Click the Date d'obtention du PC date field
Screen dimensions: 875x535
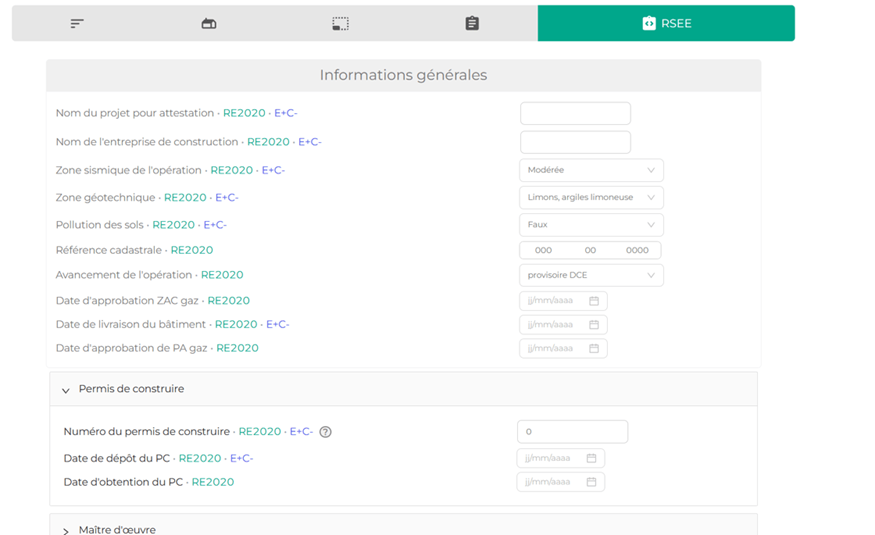pos(560,482)
